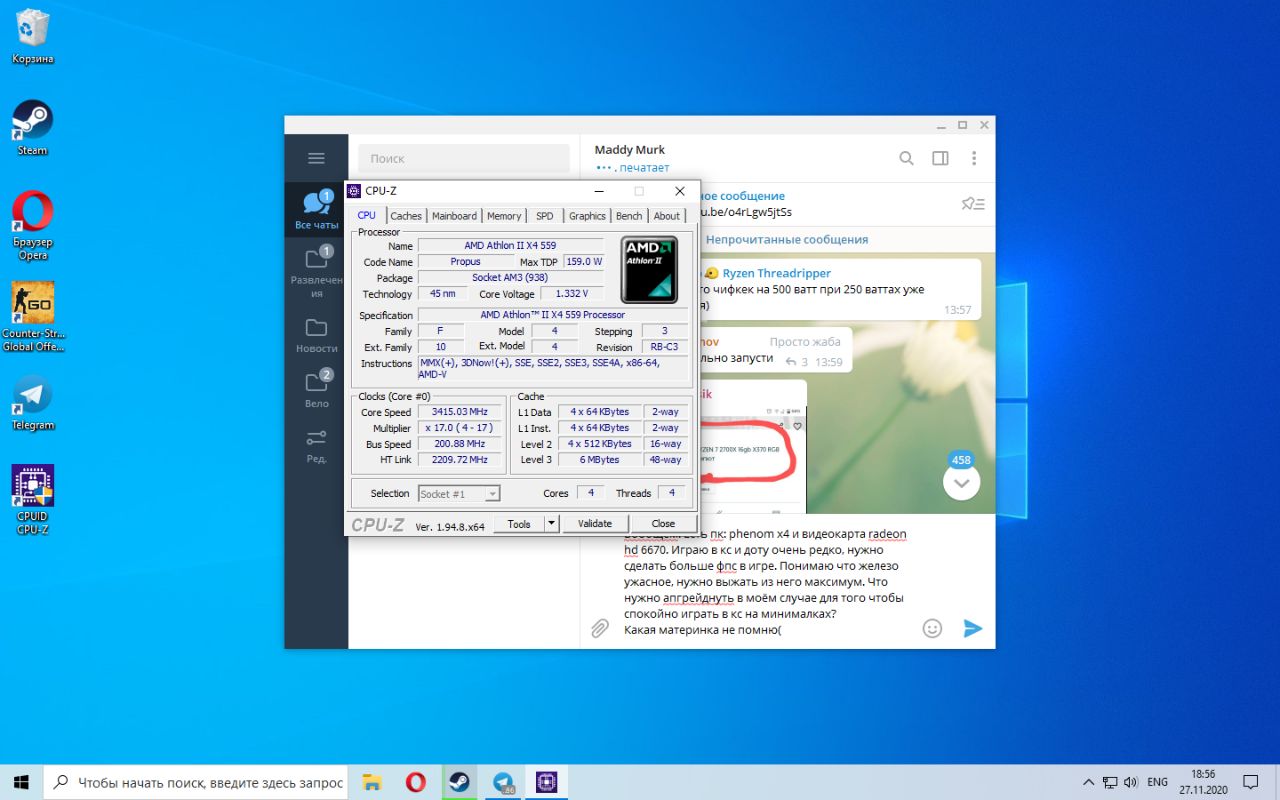Show hidden tray icons chevron
The image size is (1280, 800).
click(x=1089, y=782)
